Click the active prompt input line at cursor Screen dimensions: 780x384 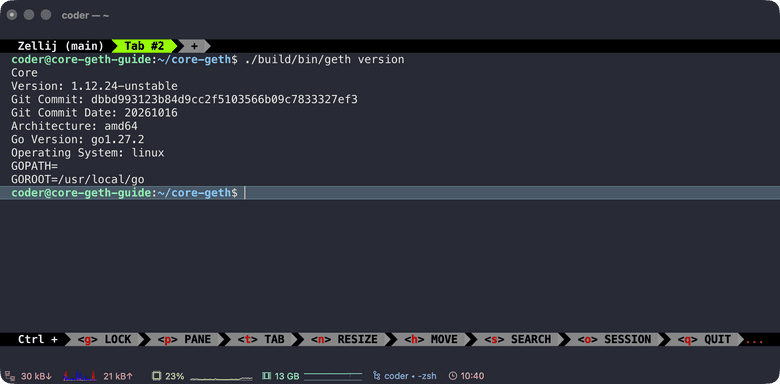coord(390,193)
